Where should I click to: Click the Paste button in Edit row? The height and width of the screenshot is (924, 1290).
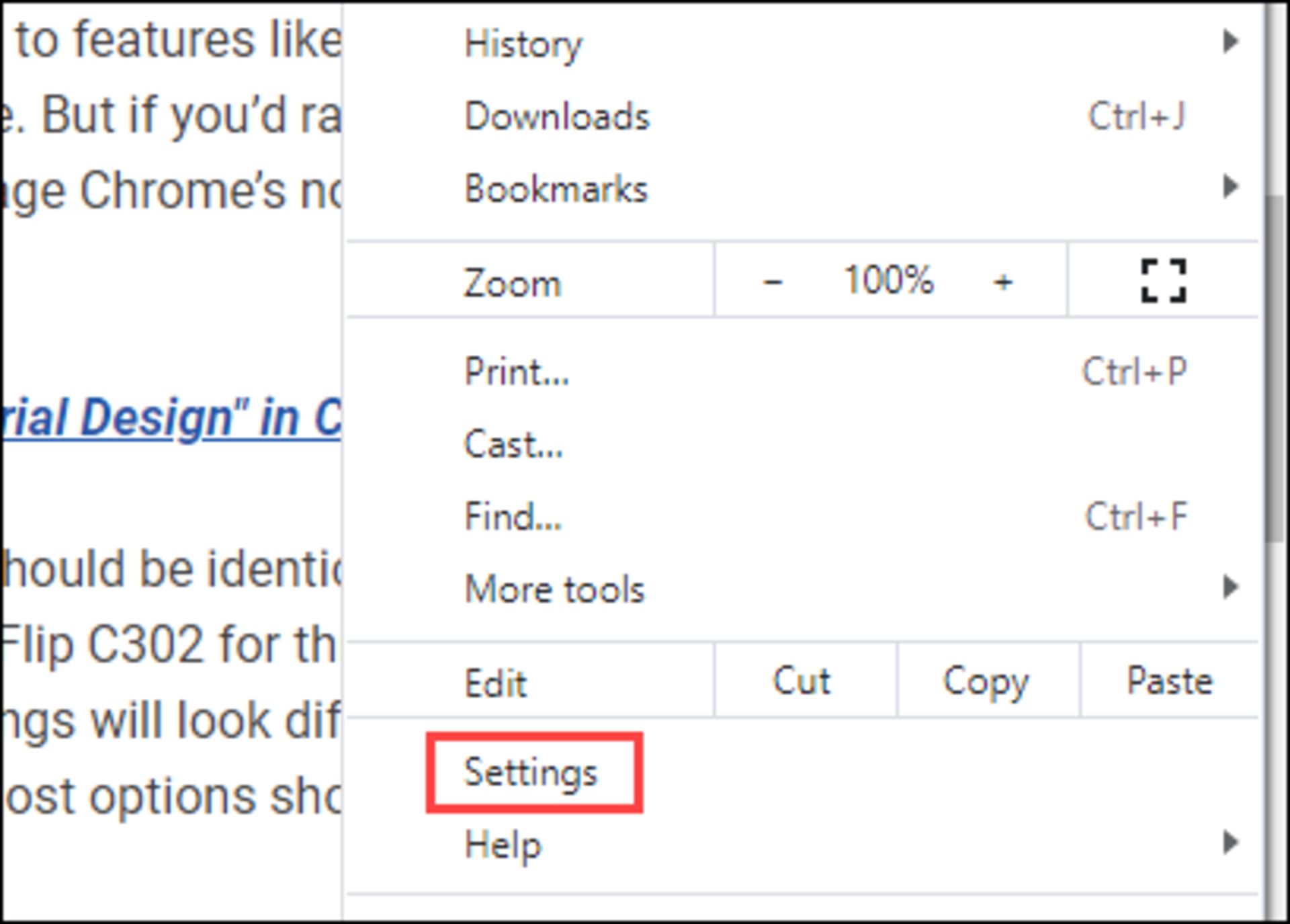[x=1169, y=681]
